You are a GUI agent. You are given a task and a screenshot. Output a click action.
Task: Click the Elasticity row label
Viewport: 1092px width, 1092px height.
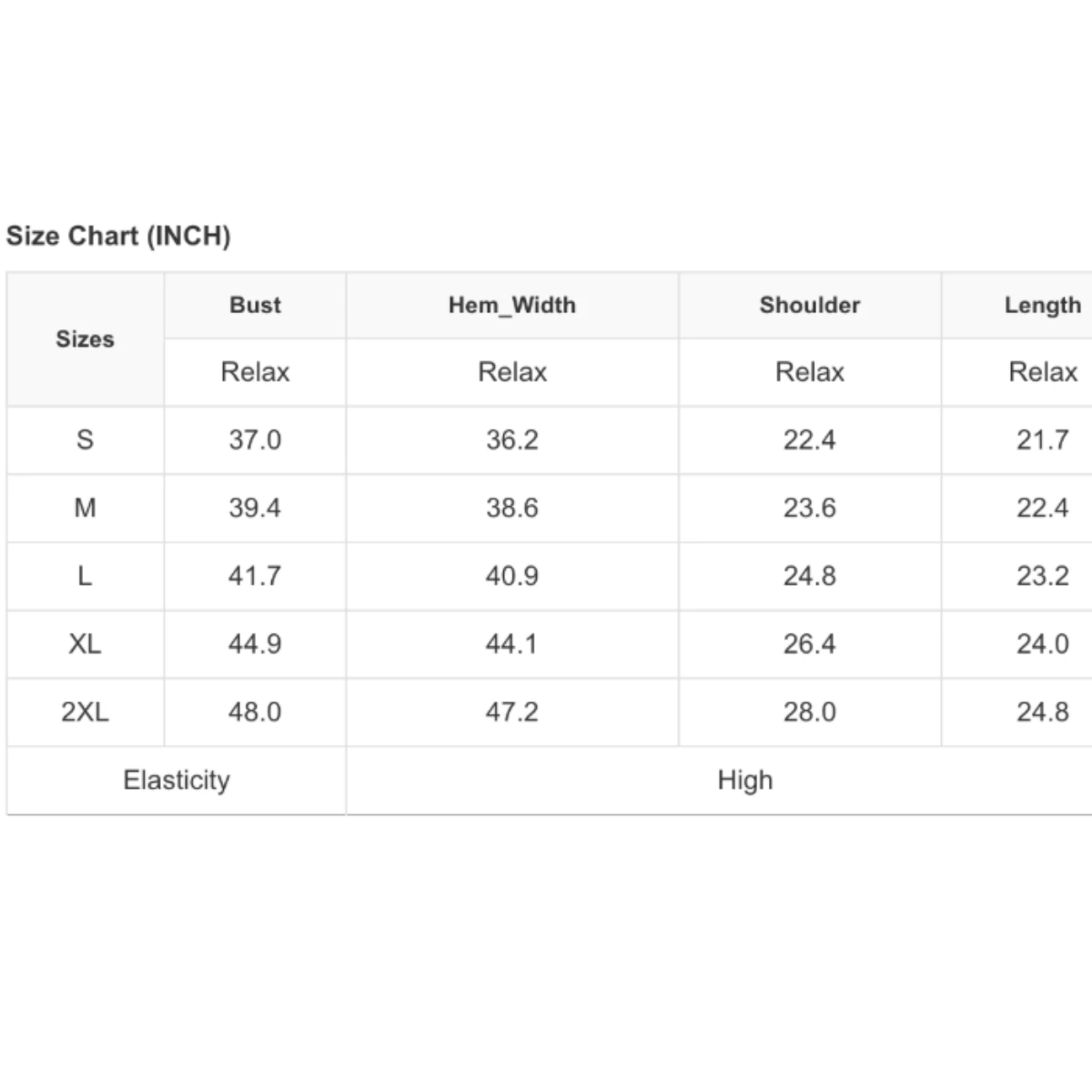click(177, 781)
